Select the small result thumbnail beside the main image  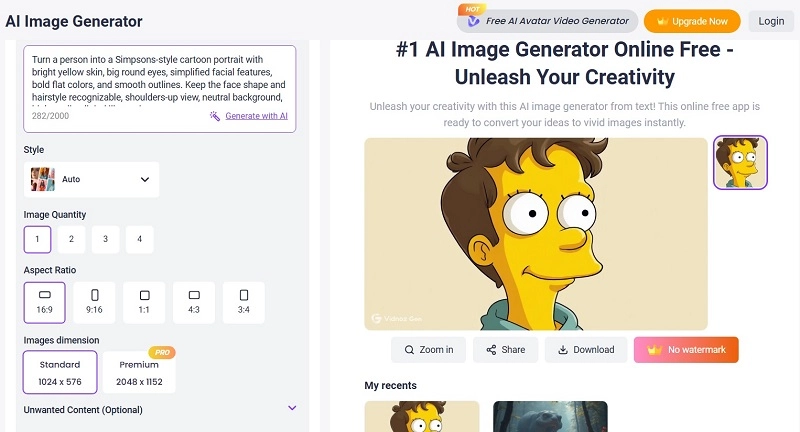(x=740, y=163)
